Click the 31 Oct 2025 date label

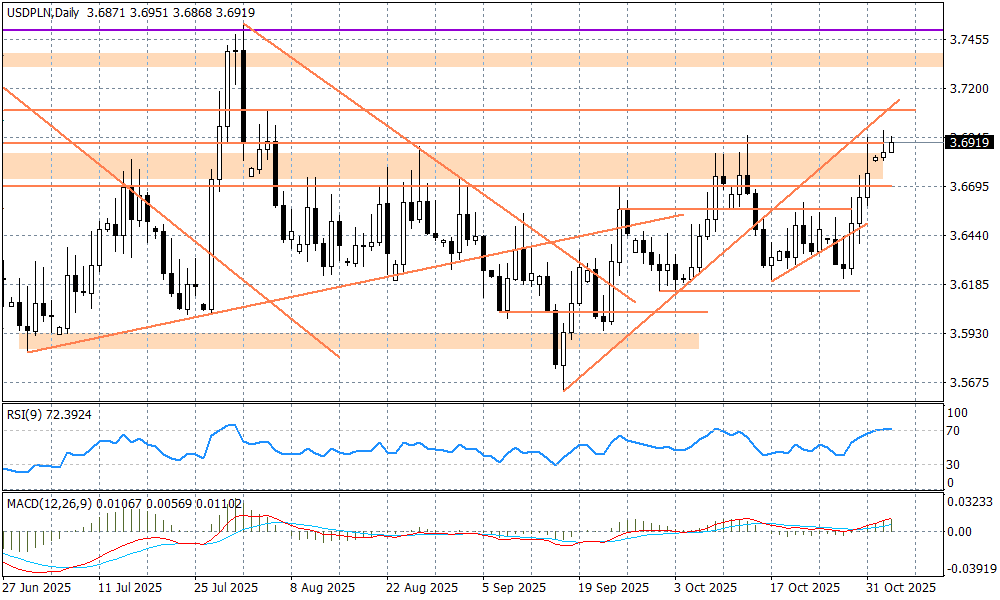coord(901,587)
